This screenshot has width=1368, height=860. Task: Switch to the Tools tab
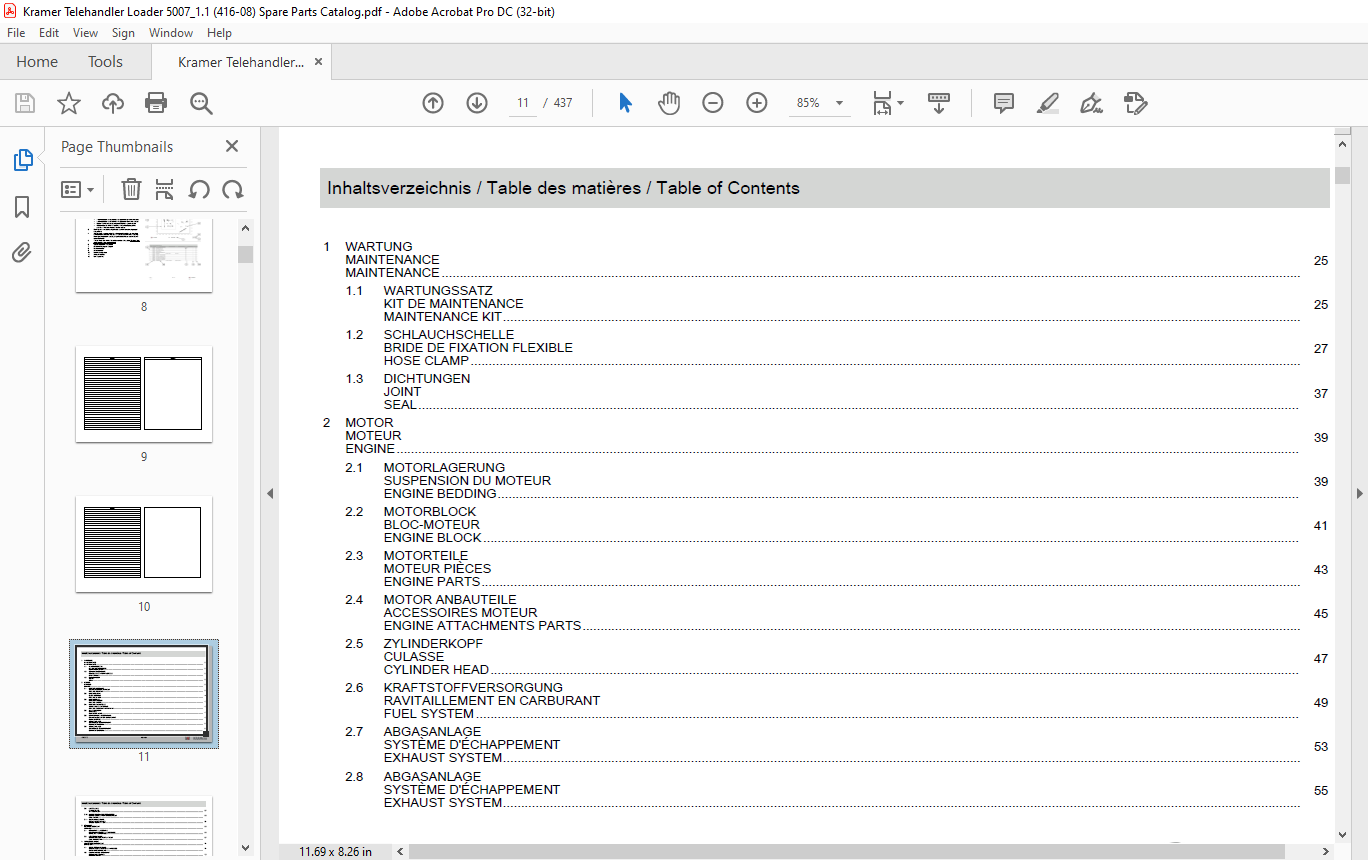[105, 62]
